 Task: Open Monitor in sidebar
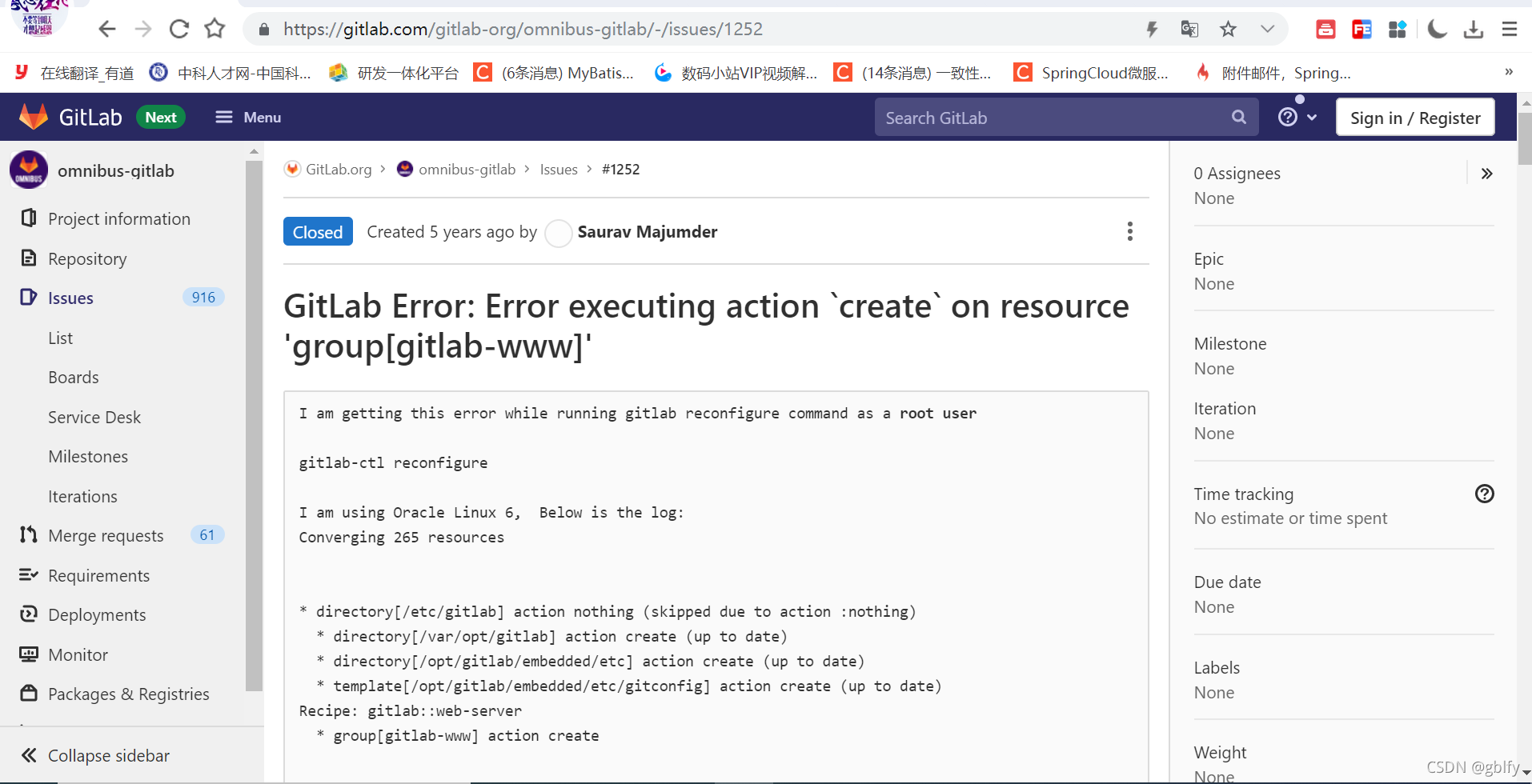click(x=78, y=654)
